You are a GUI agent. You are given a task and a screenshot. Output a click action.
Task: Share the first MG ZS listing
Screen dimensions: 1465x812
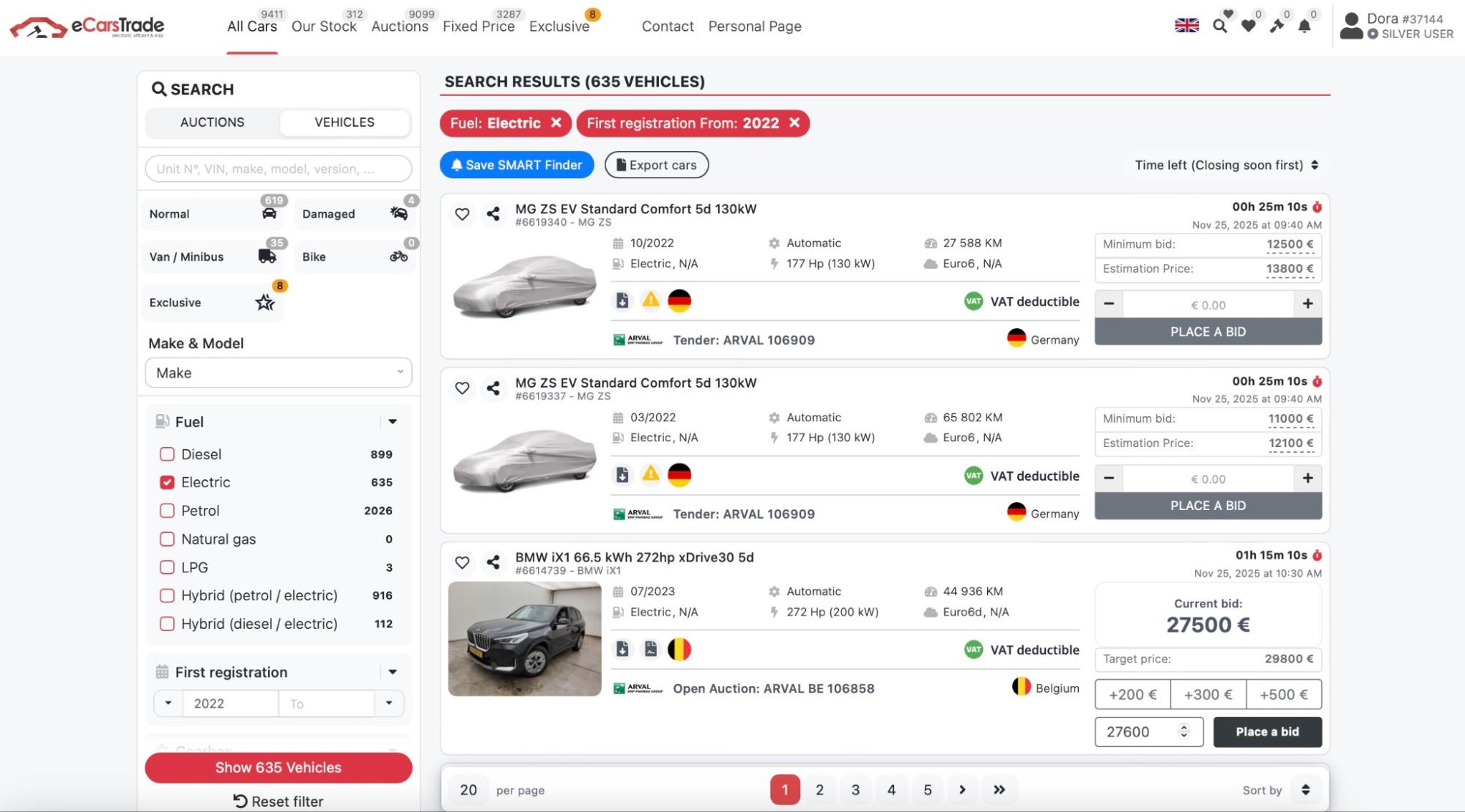pos(493,214)
